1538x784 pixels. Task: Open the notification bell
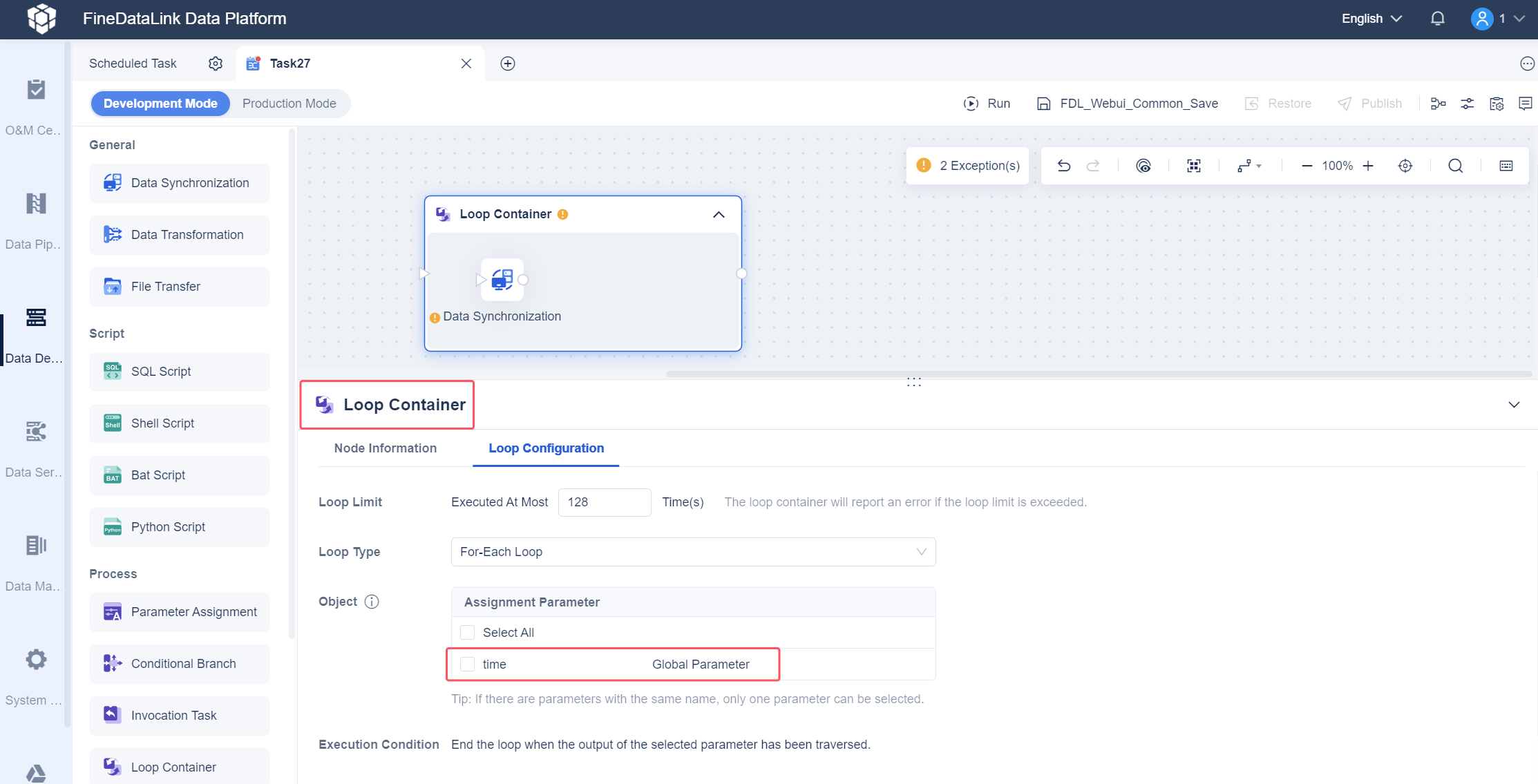point(1437,19)
